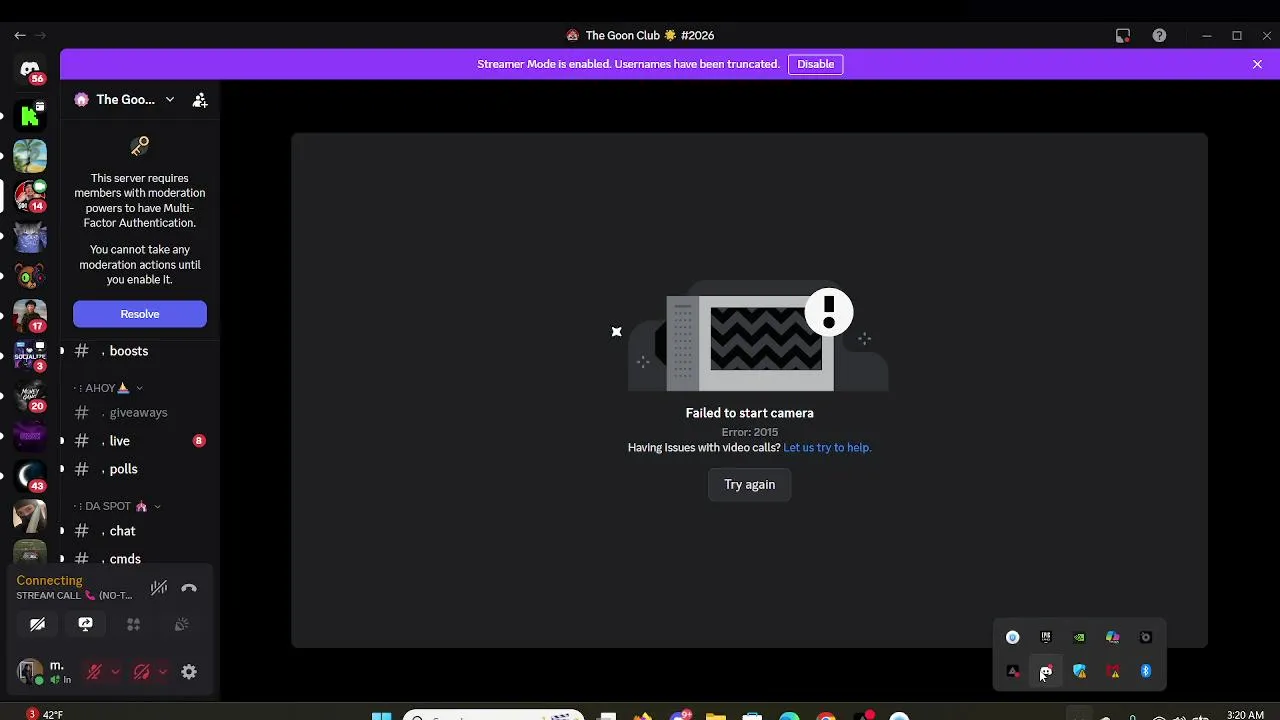
Task: Click the user avatar in bottom panel
Action: pyautogui.click(x=30, y=671)
